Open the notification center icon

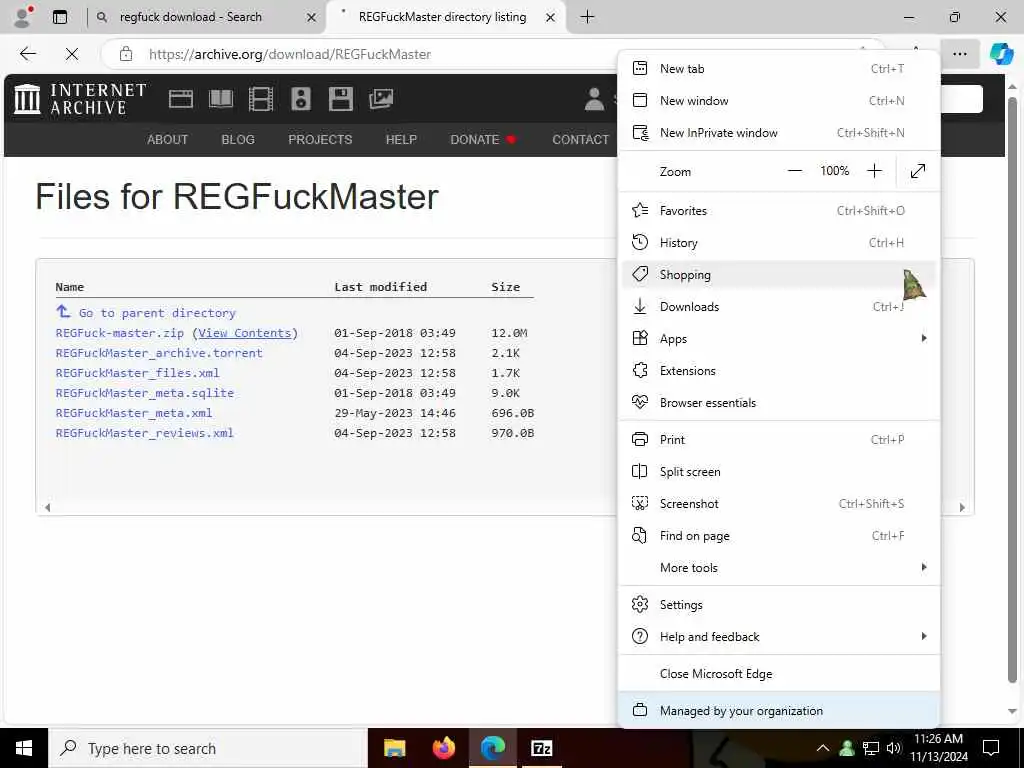[x=991, y=748]
